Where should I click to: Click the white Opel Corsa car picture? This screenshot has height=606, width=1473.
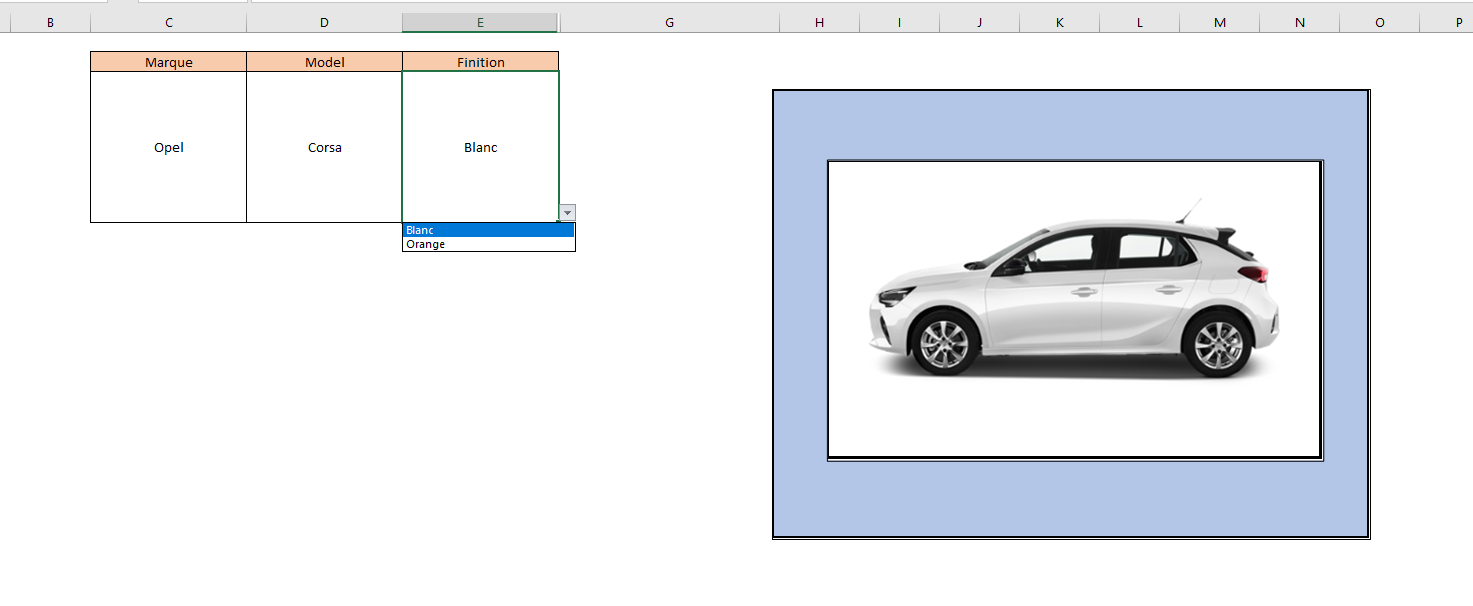pyautogui.click(x=1075, y=309)
